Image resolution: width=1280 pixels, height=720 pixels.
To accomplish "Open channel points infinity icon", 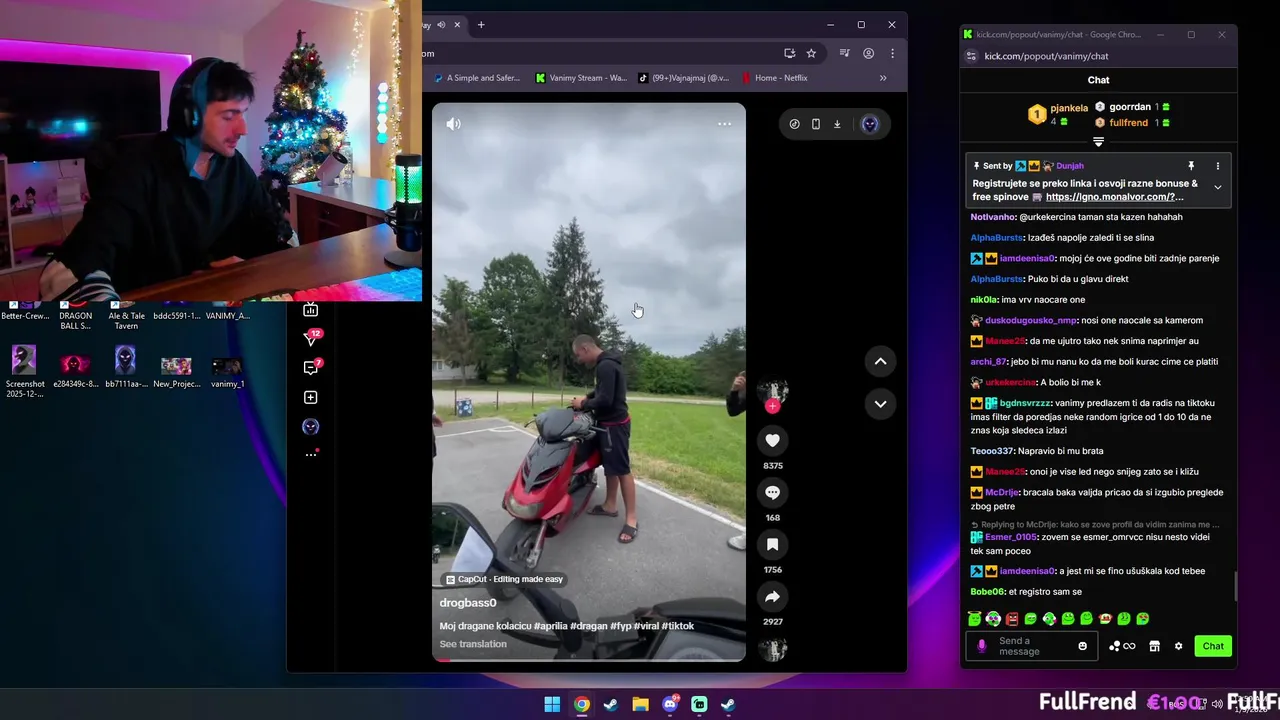I will pyautogui.click(x=1123, y=646).
